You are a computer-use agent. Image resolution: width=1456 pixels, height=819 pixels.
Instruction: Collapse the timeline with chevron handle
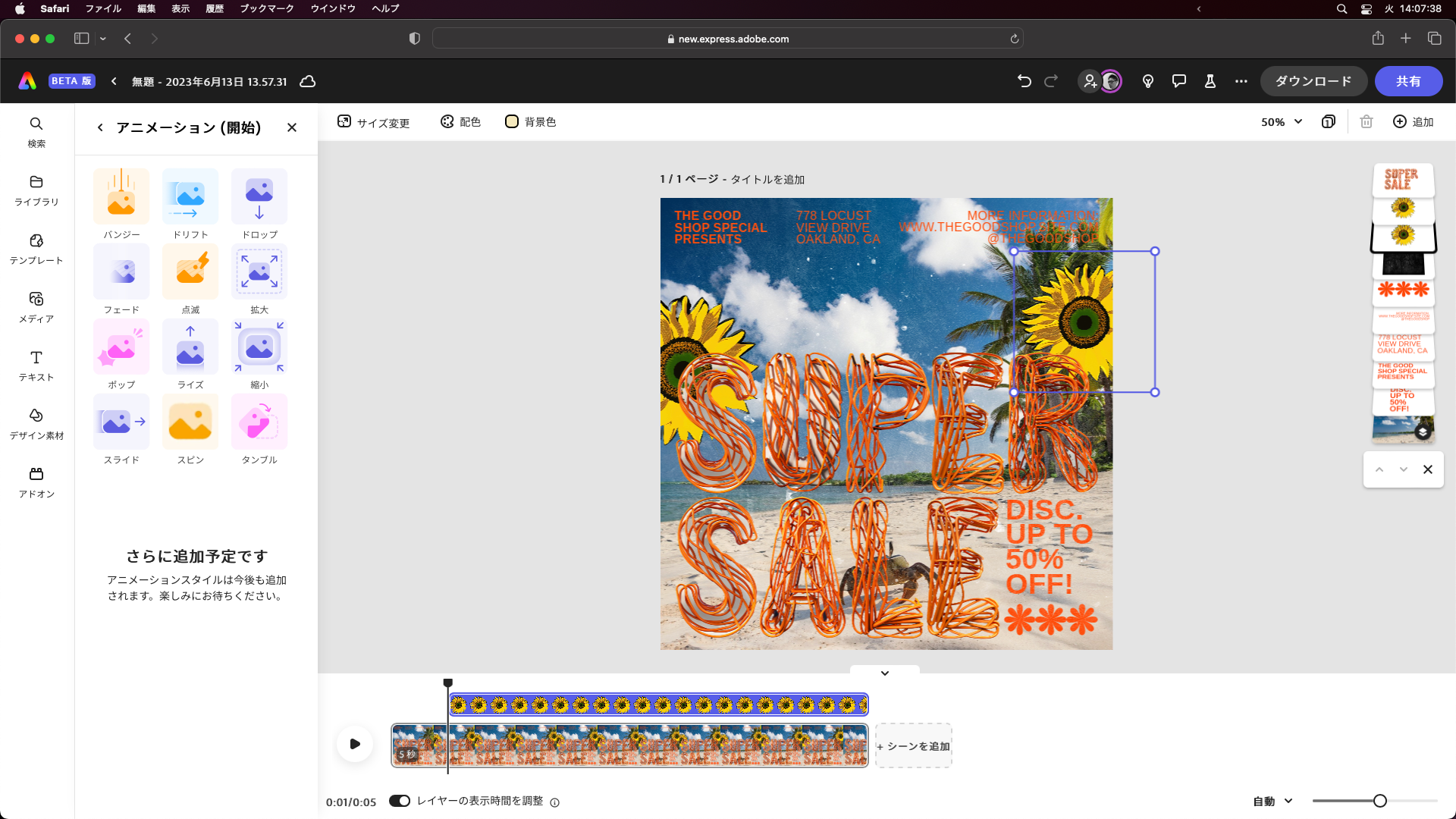(x=884, y=673)
